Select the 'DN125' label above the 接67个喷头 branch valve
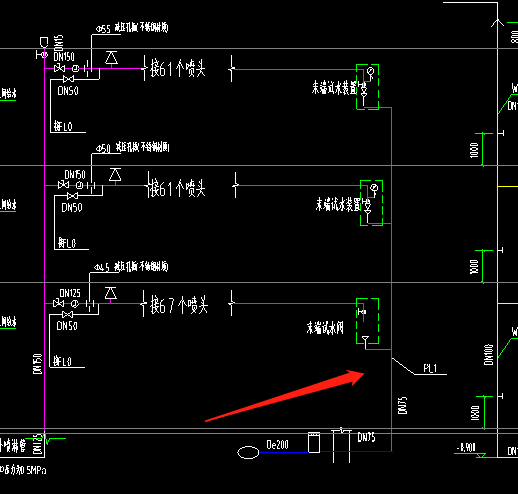The width and height of the screenshot is (518, 494). (70, 293)
